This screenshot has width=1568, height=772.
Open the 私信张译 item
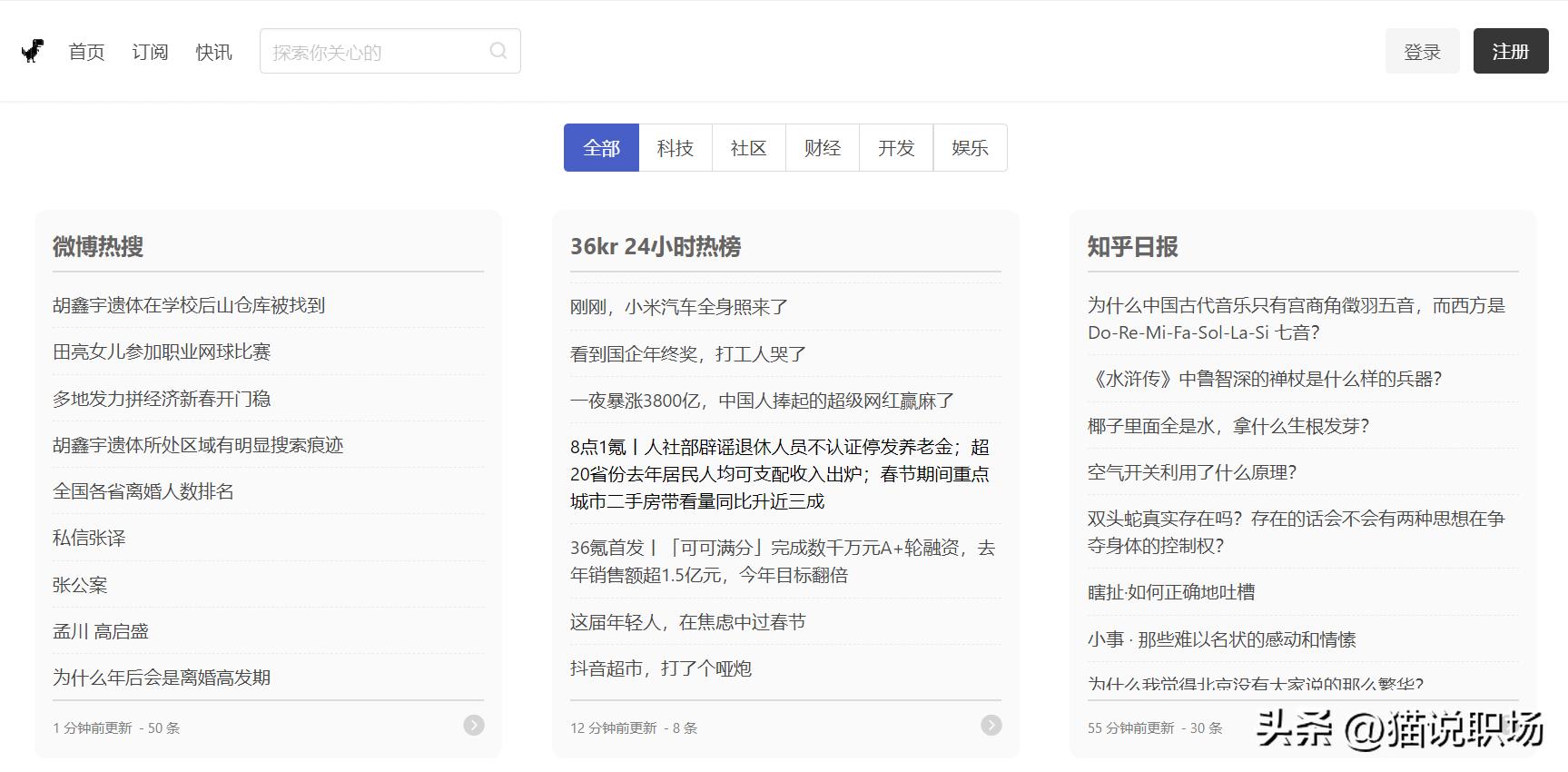[89, 538]
